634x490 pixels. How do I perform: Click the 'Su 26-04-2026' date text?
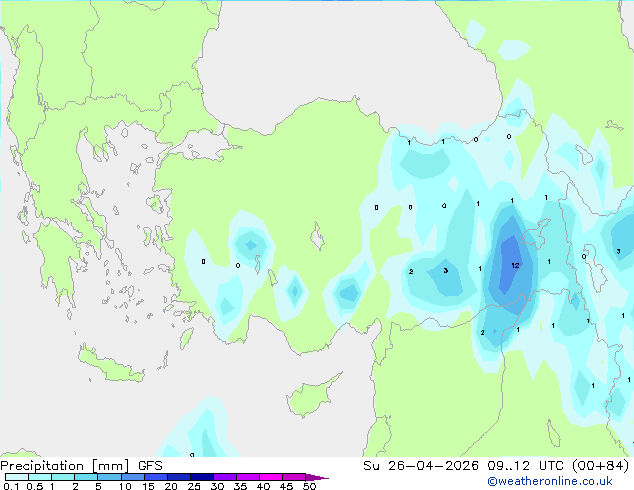pos(421,466)
